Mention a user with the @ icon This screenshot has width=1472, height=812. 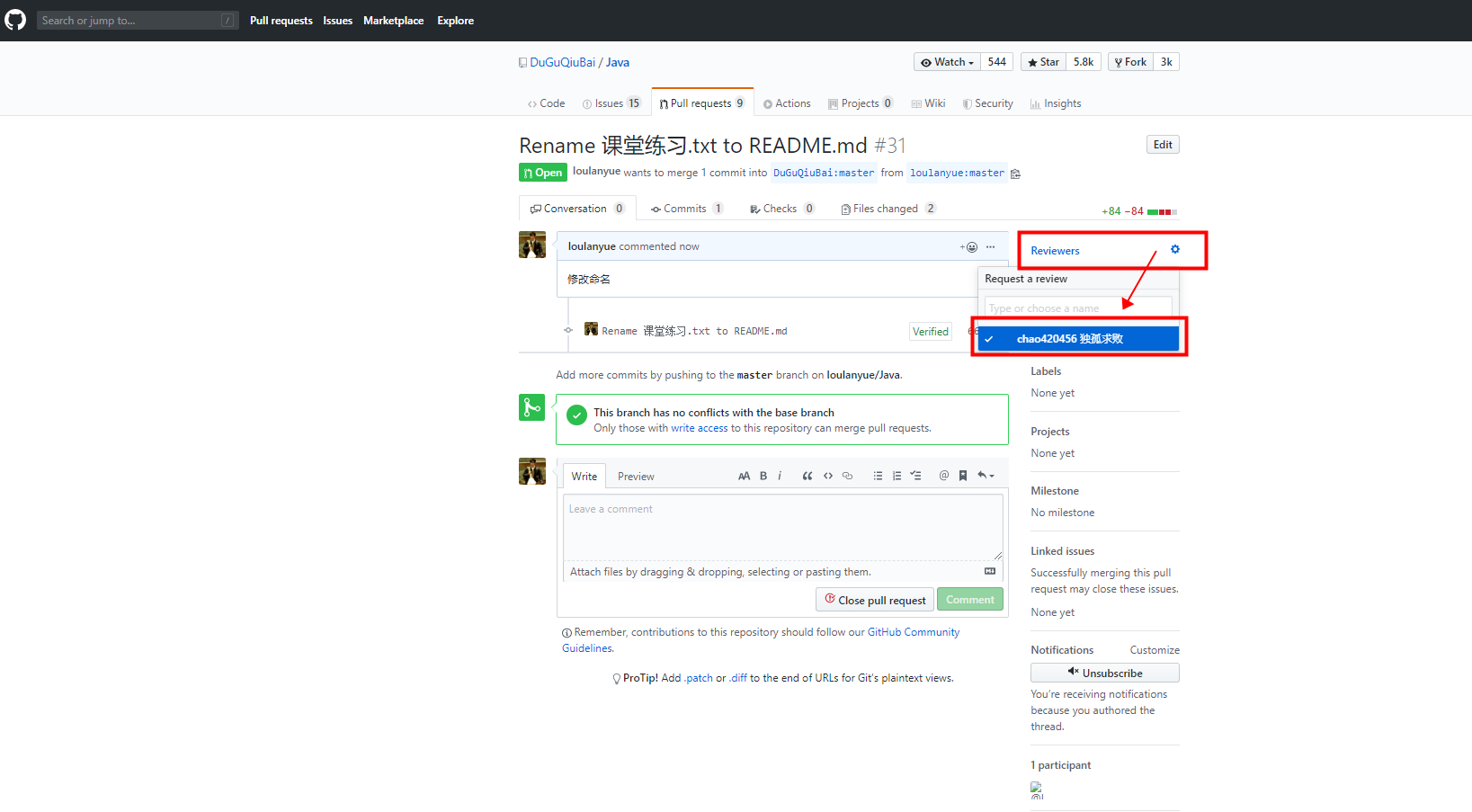click(x=944, y=477)
